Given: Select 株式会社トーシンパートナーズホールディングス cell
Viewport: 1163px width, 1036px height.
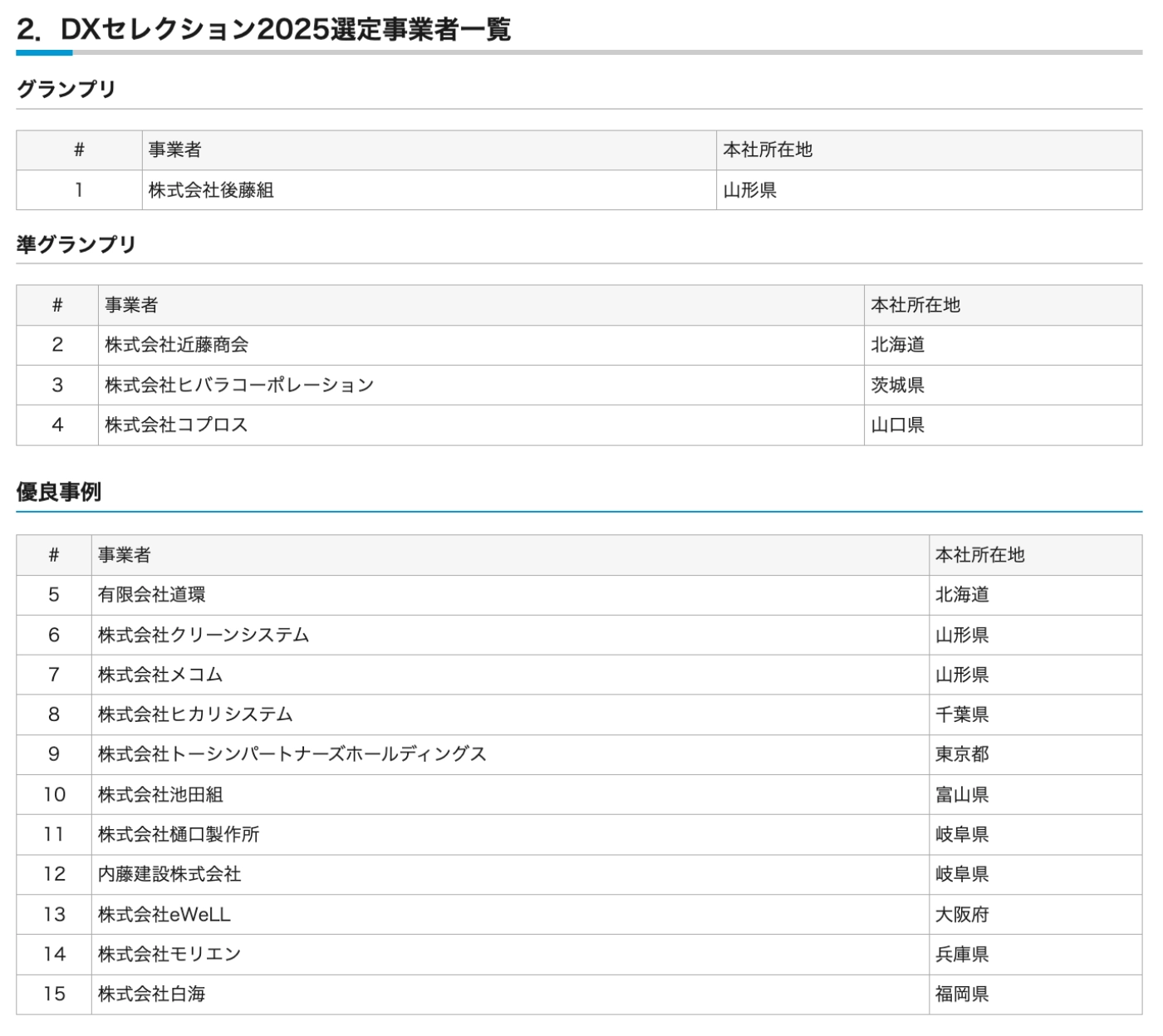Looking at the screenshot, I should tap(510, 754).
